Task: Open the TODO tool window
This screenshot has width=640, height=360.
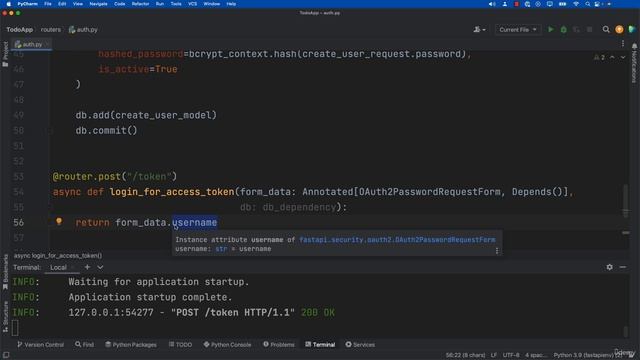Action: tap(180, 345)
